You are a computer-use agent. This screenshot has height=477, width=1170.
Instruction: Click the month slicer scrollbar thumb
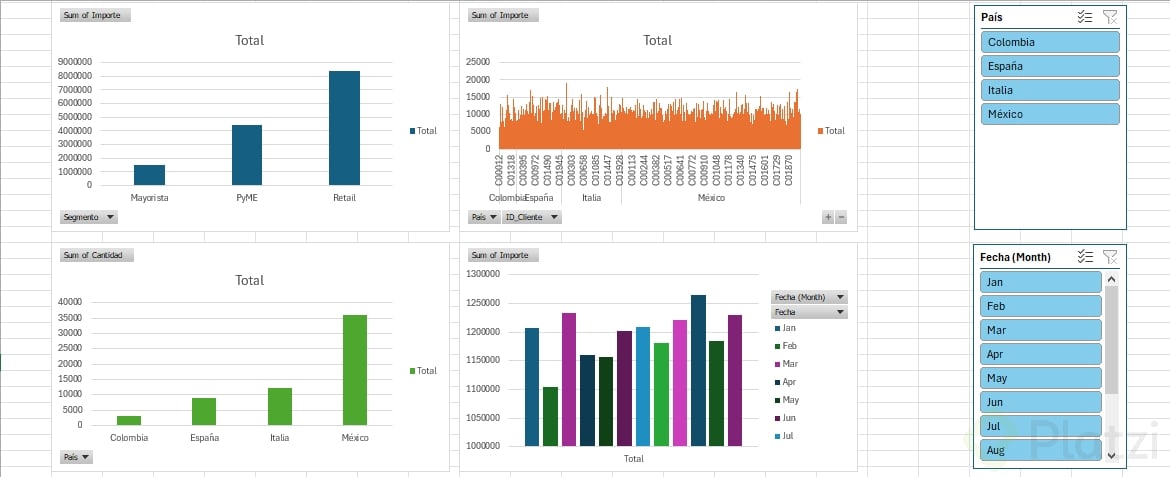(x=1111, y=340)
